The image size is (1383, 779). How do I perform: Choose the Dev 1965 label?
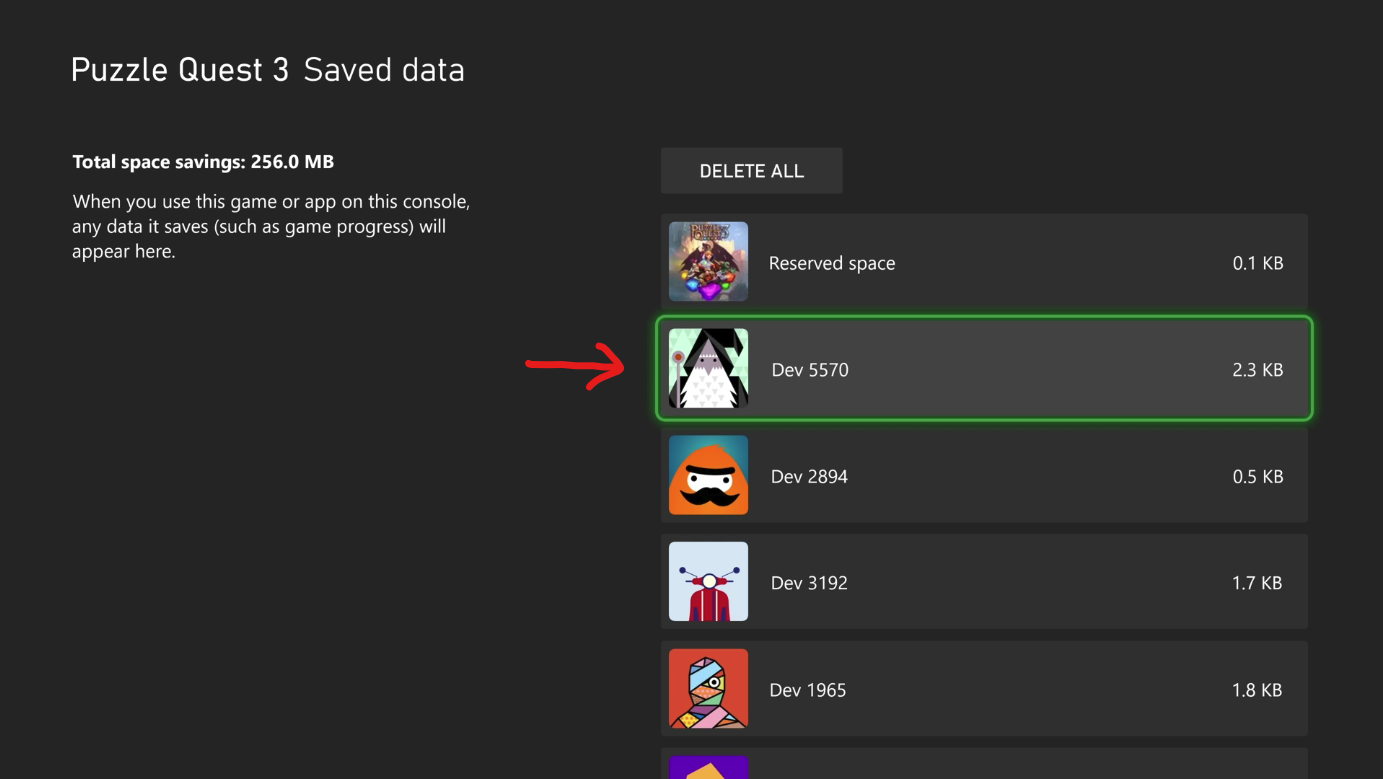click(808, 690)
